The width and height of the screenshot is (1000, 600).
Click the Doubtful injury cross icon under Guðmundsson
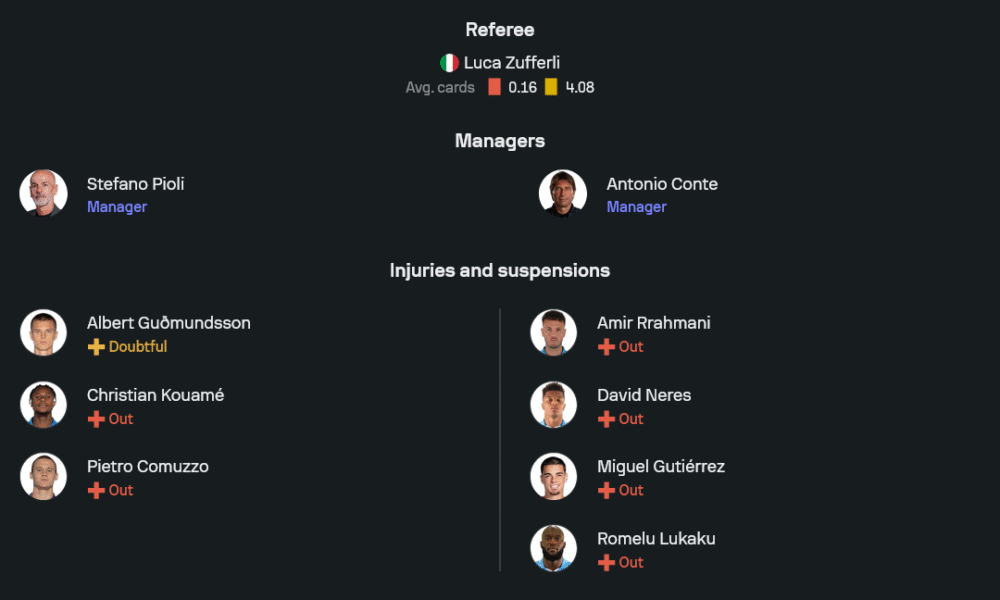coord(96,347)
